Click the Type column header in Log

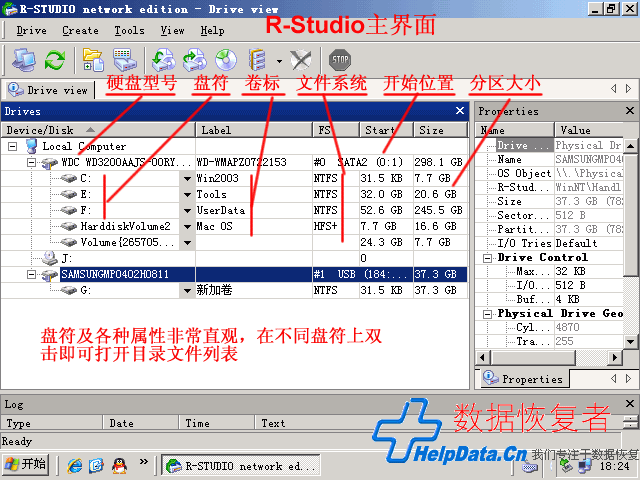(51, 423)
